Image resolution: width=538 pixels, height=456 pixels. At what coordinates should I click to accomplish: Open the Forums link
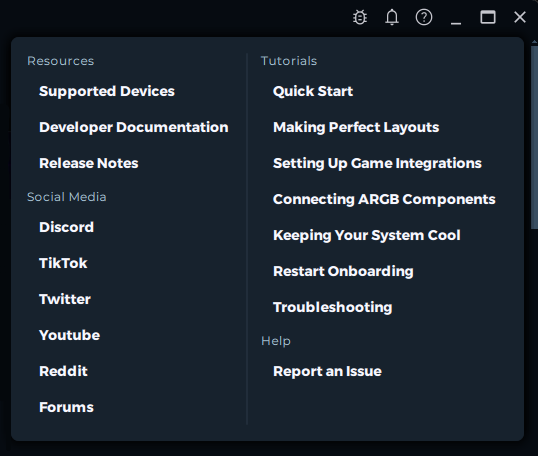click(x=66, y=407)
